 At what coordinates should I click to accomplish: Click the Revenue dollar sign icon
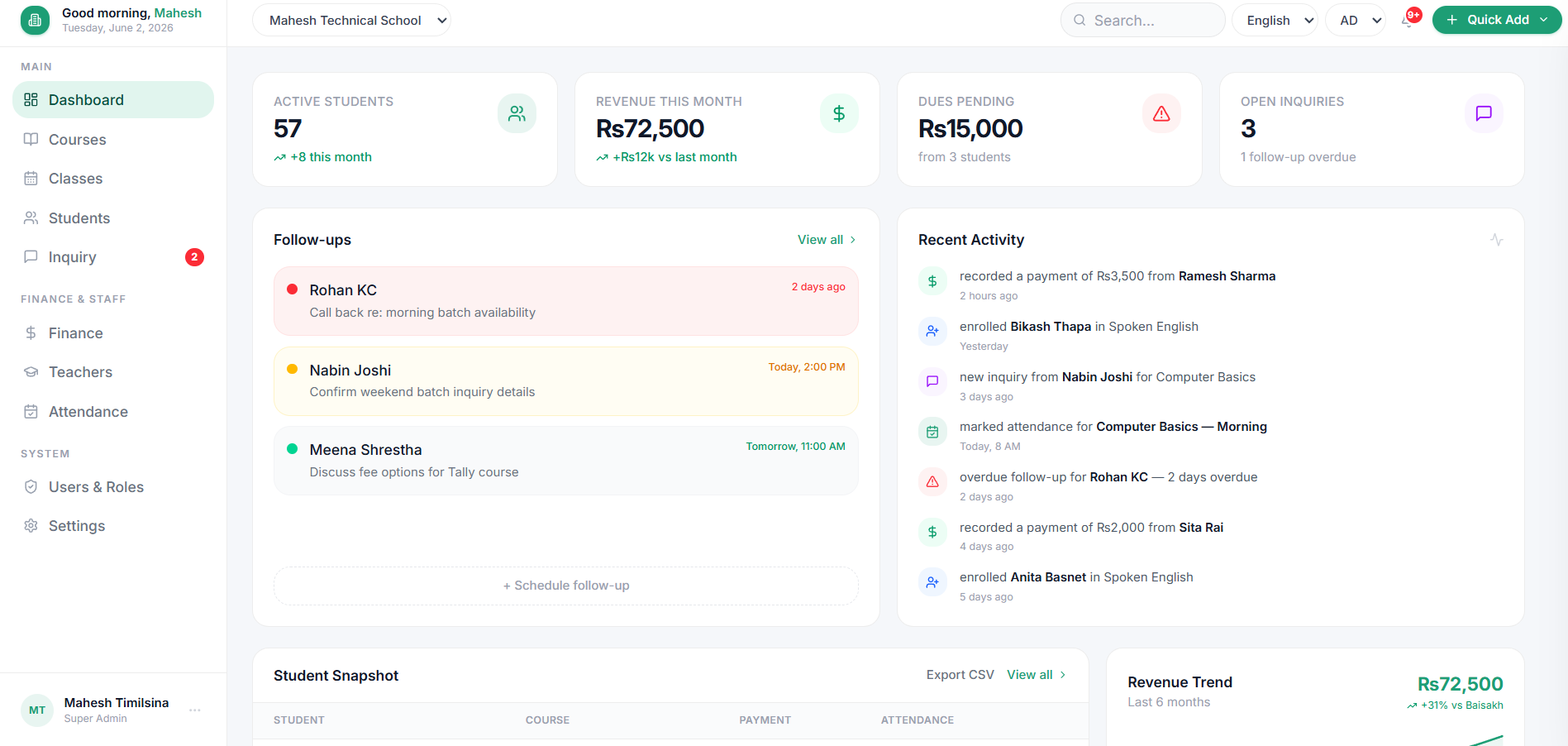[839, 113]
